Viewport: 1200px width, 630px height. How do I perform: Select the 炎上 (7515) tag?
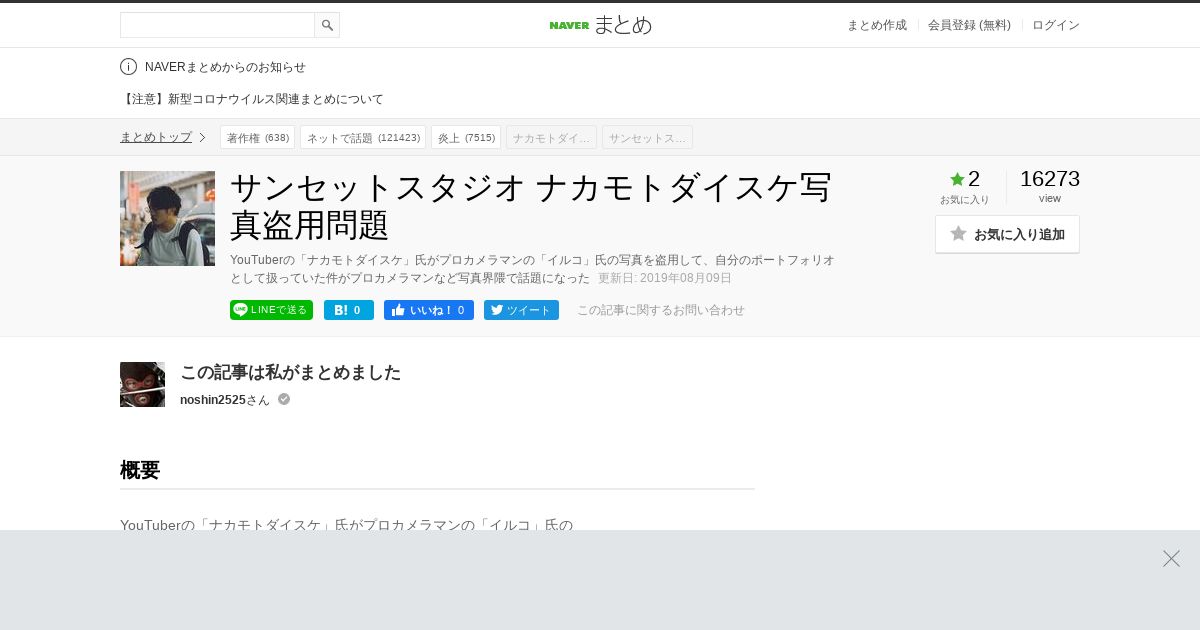tap(466, 137)
